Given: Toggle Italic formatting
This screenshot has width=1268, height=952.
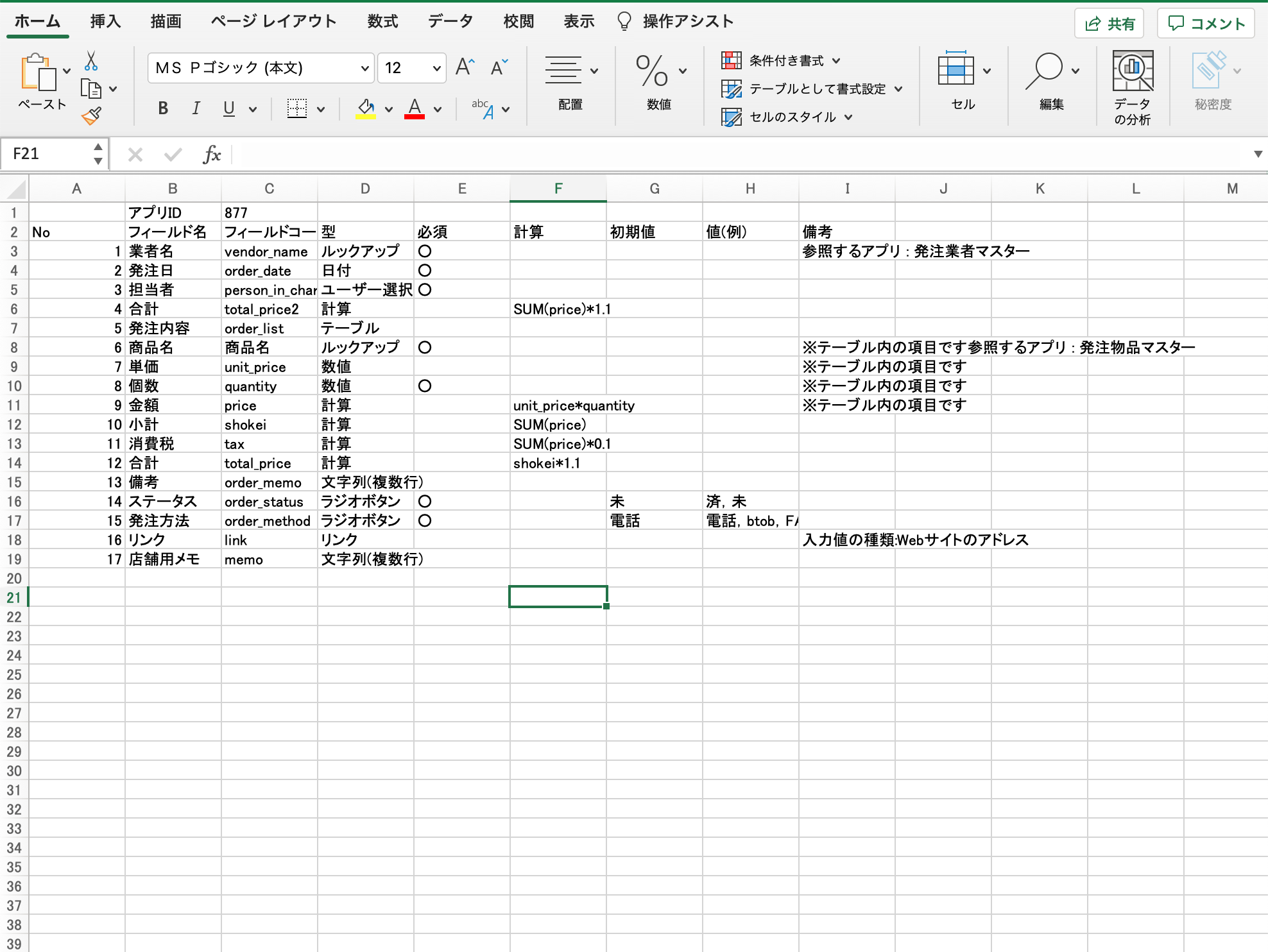Looking at the screenshot, I should (x=196, y=108).
